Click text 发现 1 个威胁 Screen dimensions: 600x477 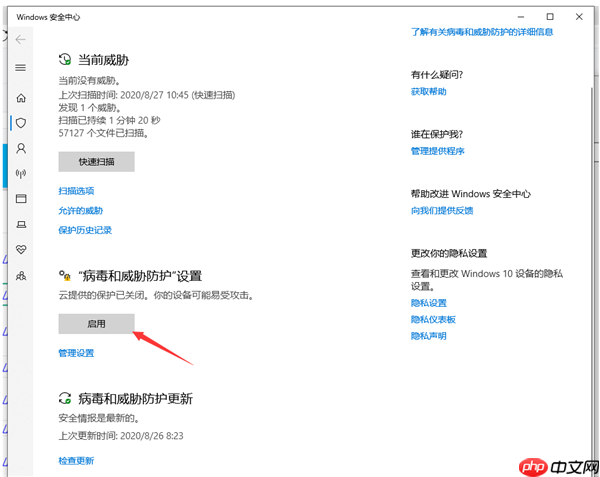pos(90,108)
